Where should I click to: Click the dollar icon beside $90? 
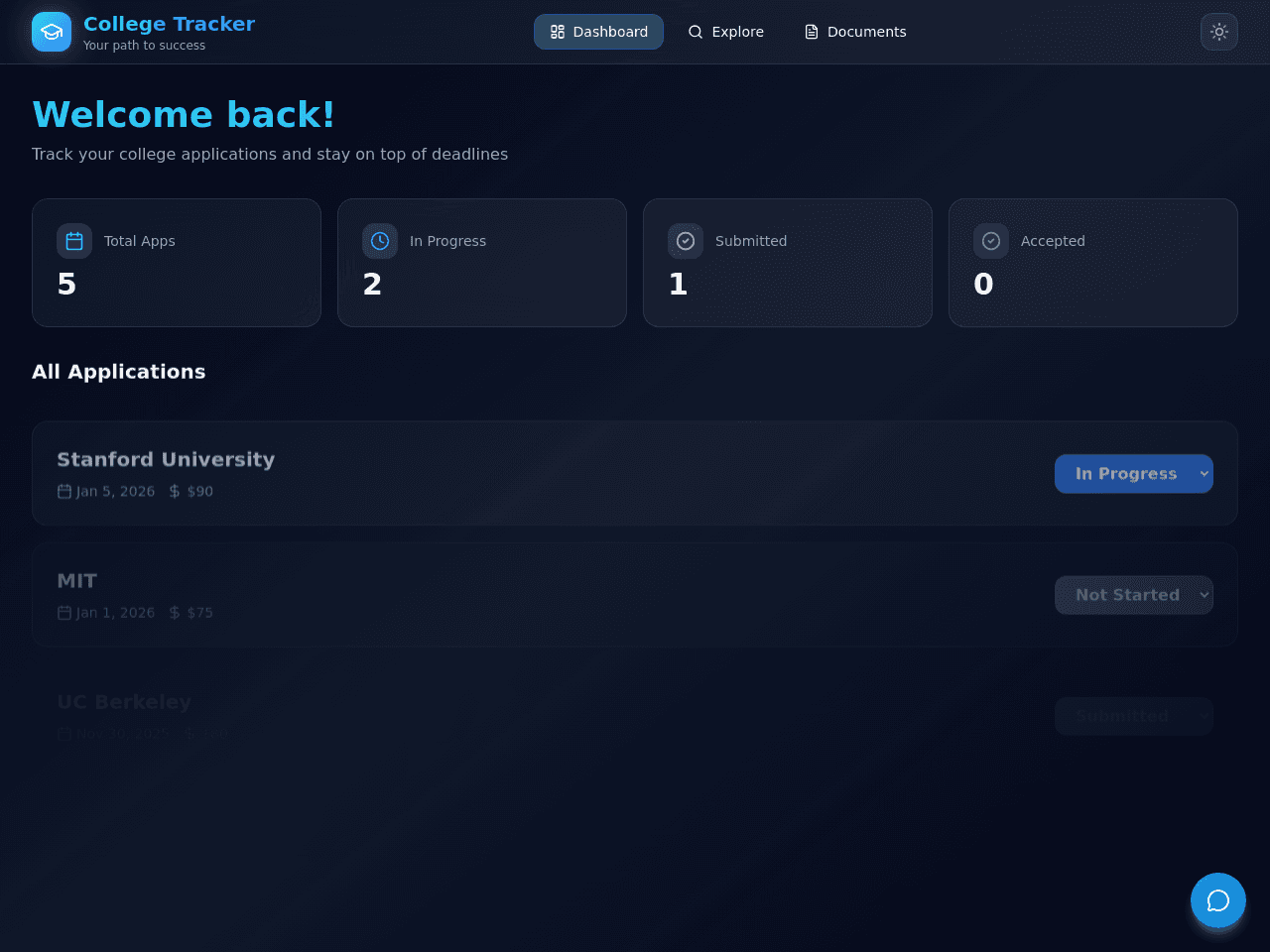175,491
